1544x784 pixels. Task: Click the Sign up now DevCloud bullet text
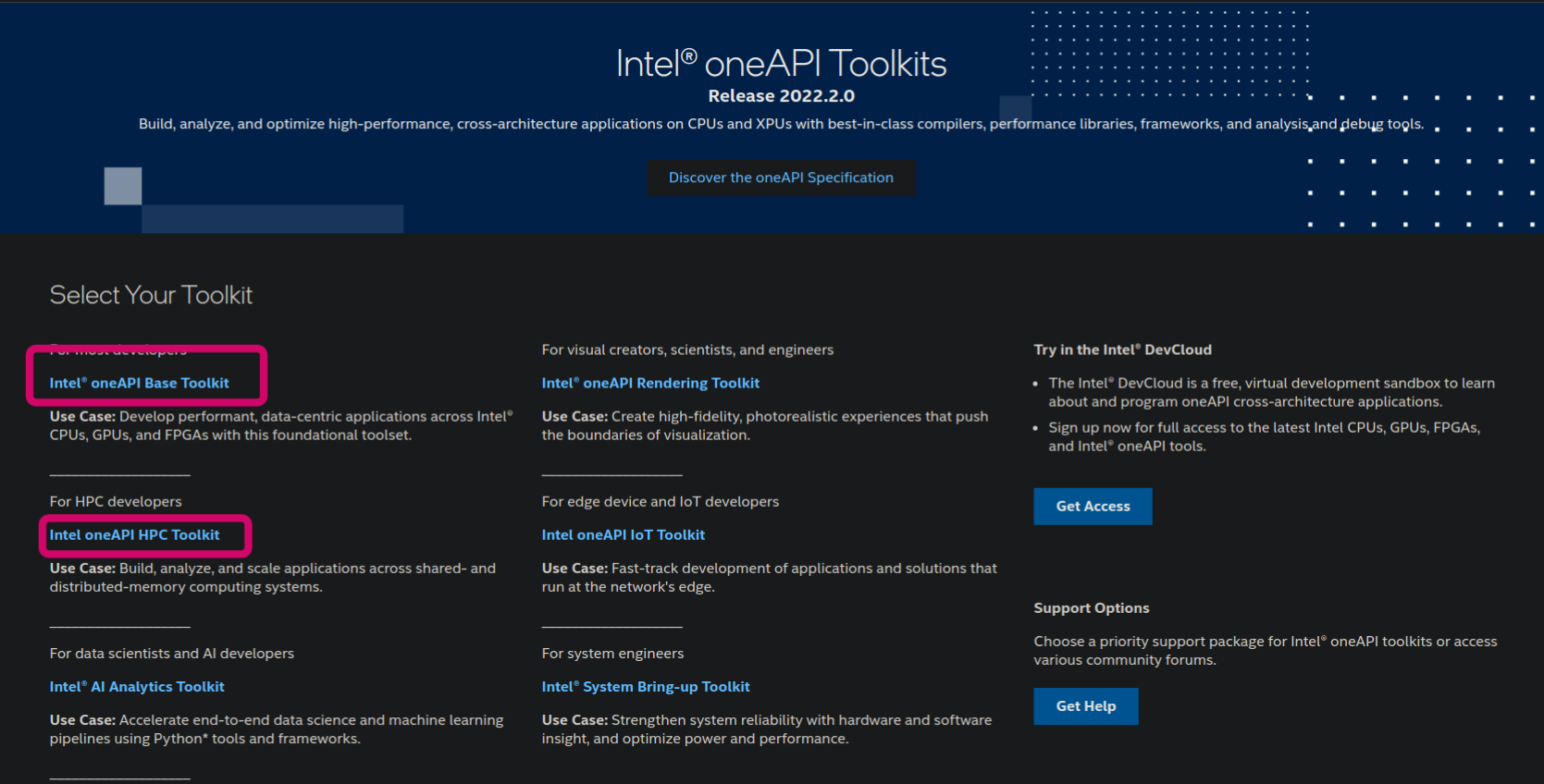[x=1263, y=436]
